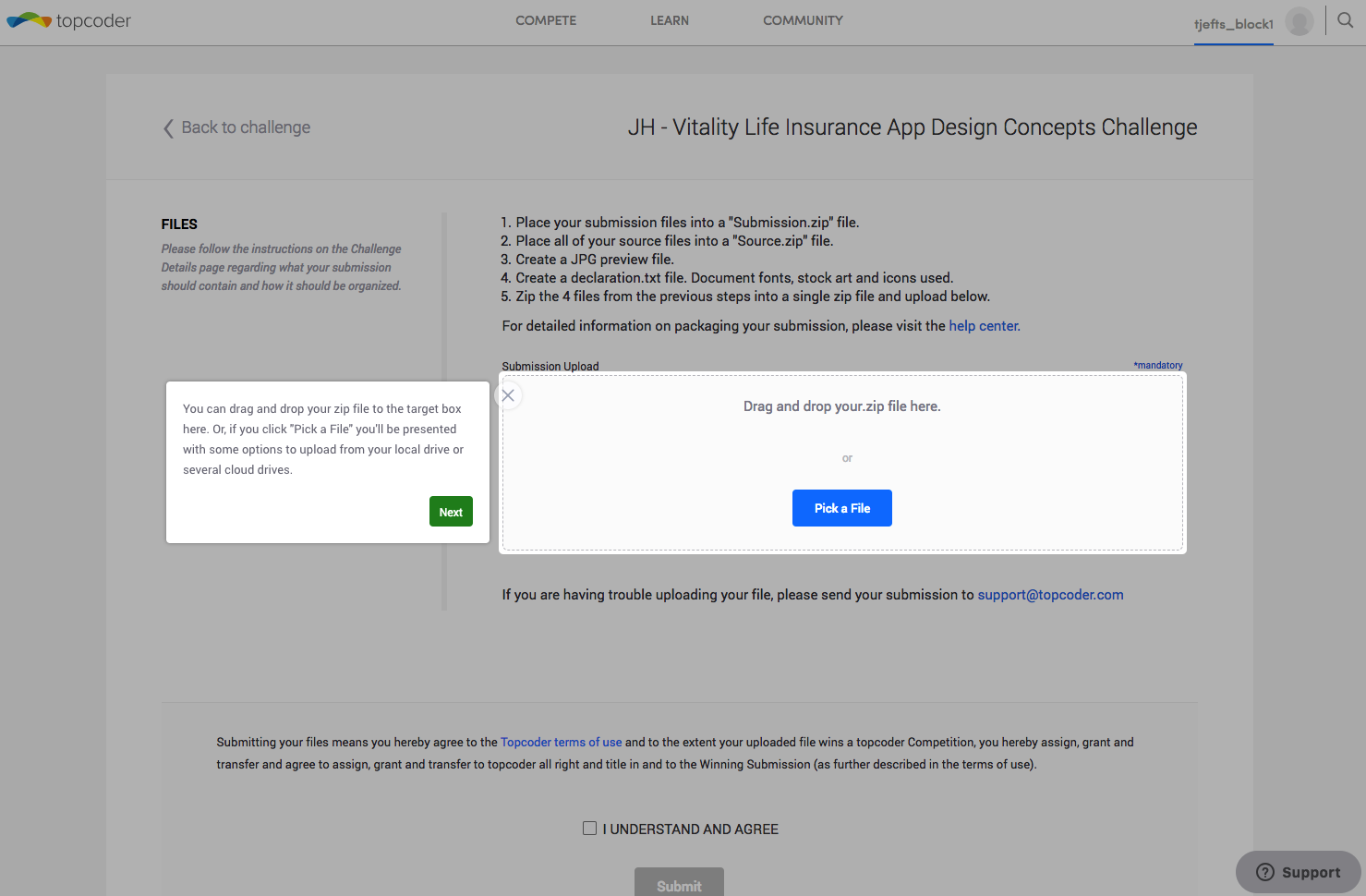Advance tour with the Next button
Image resolution: width=1366 pixels, height=896 pixels.
click(451, 512)
